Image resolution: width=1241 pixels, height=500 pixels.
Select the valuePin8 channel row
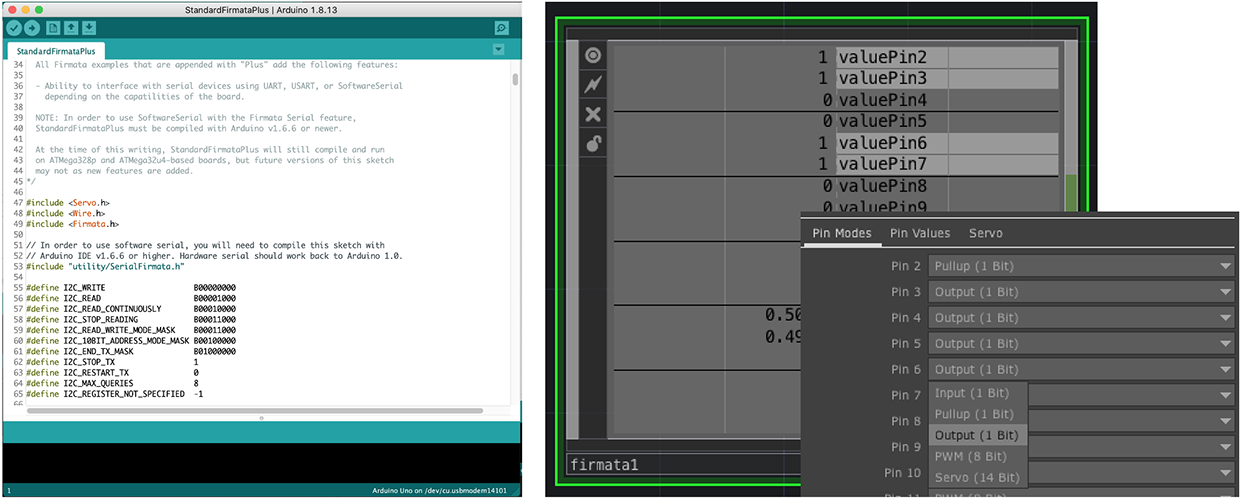tap(835, 186)
